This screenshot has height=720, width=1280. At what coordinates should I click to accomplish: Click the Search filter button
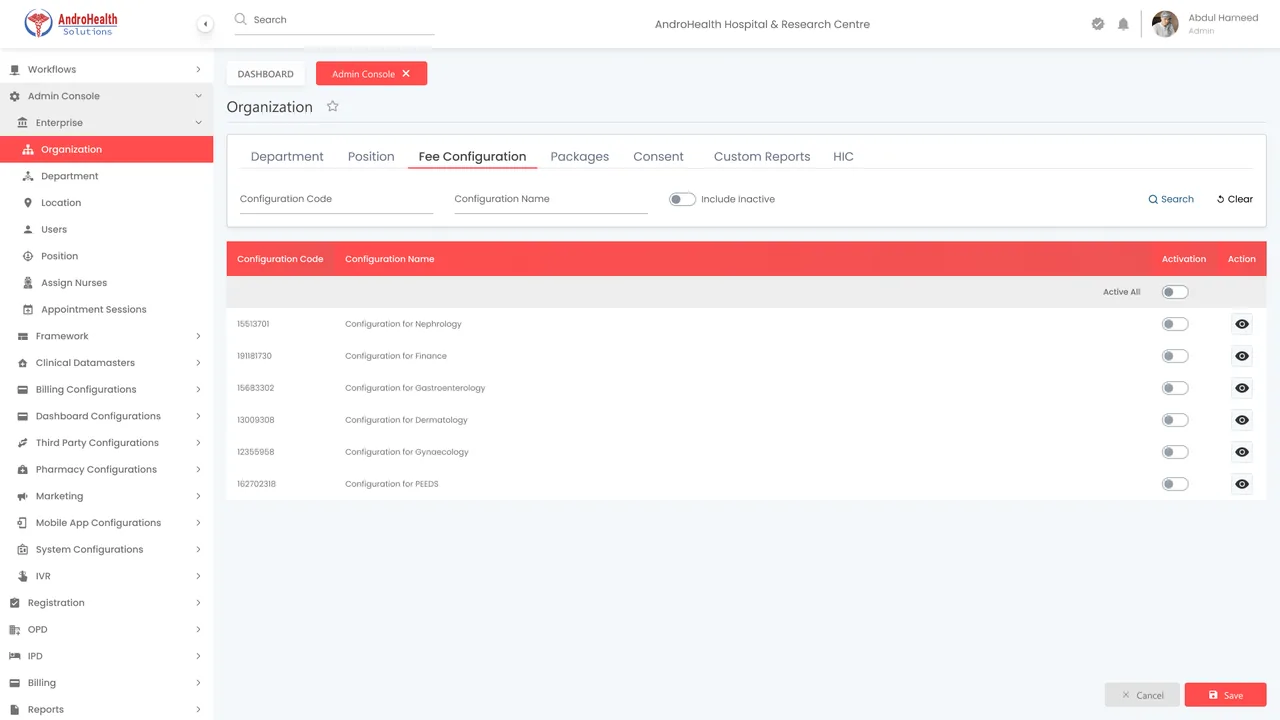[x=1171, y=199]
